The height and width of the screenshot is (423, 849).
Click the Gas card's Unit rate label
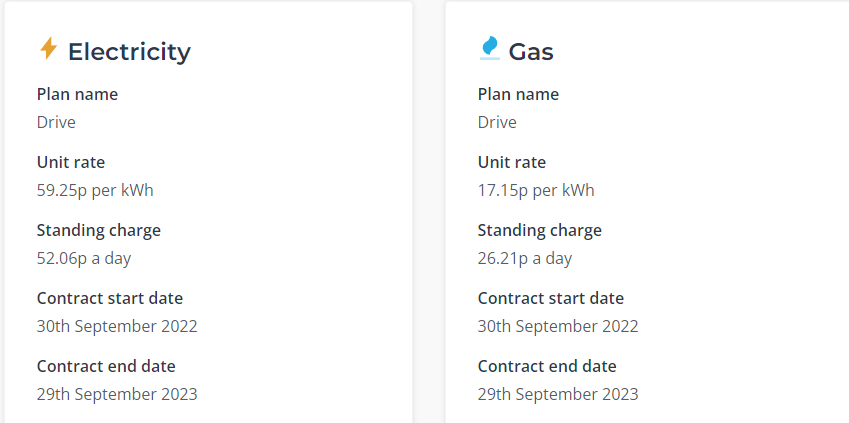[512, 162]
